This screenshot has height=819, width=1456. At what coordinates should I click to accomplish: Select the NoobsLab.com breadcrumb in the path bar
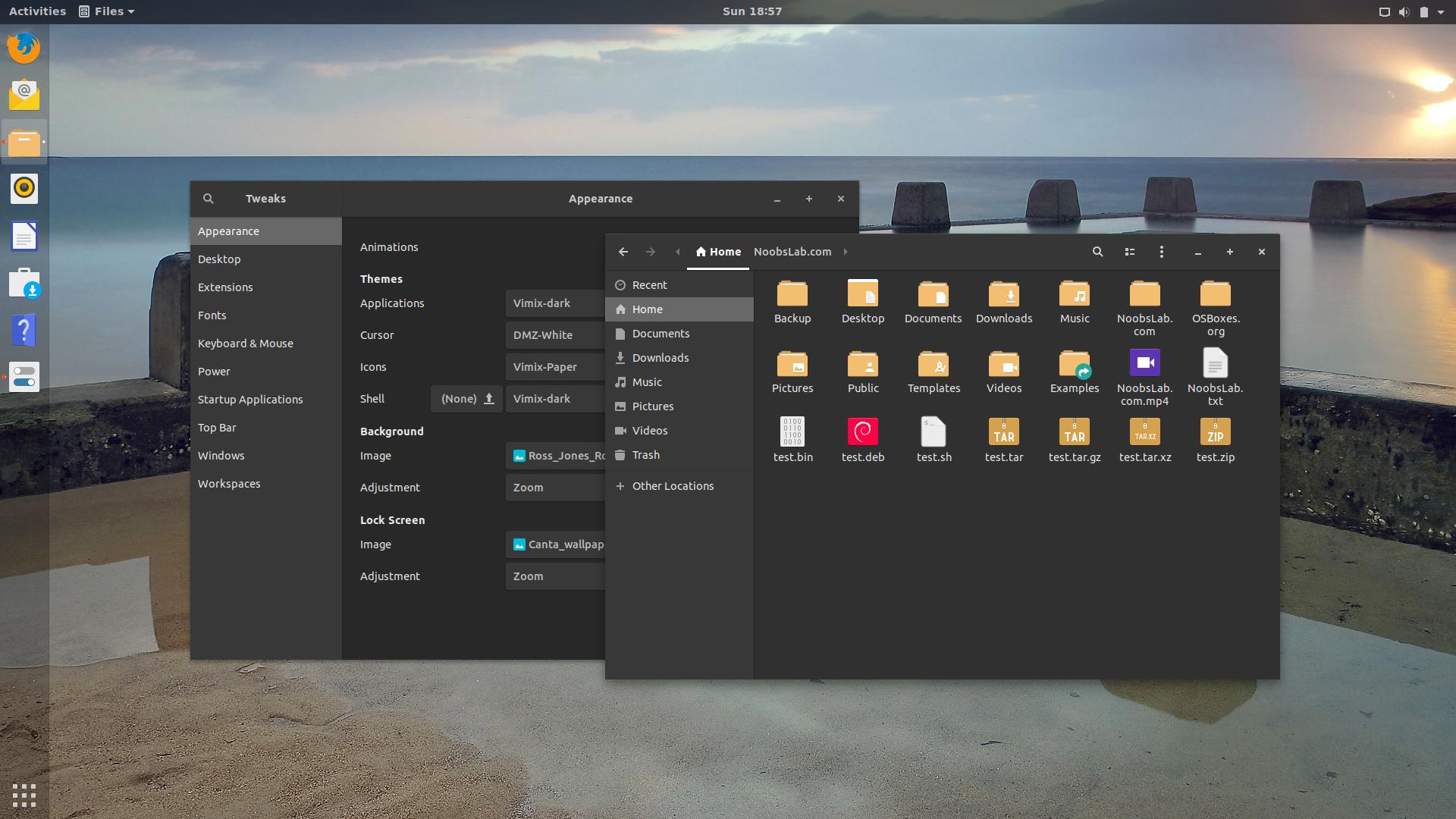pyautogui.click(x=792, y=251)
